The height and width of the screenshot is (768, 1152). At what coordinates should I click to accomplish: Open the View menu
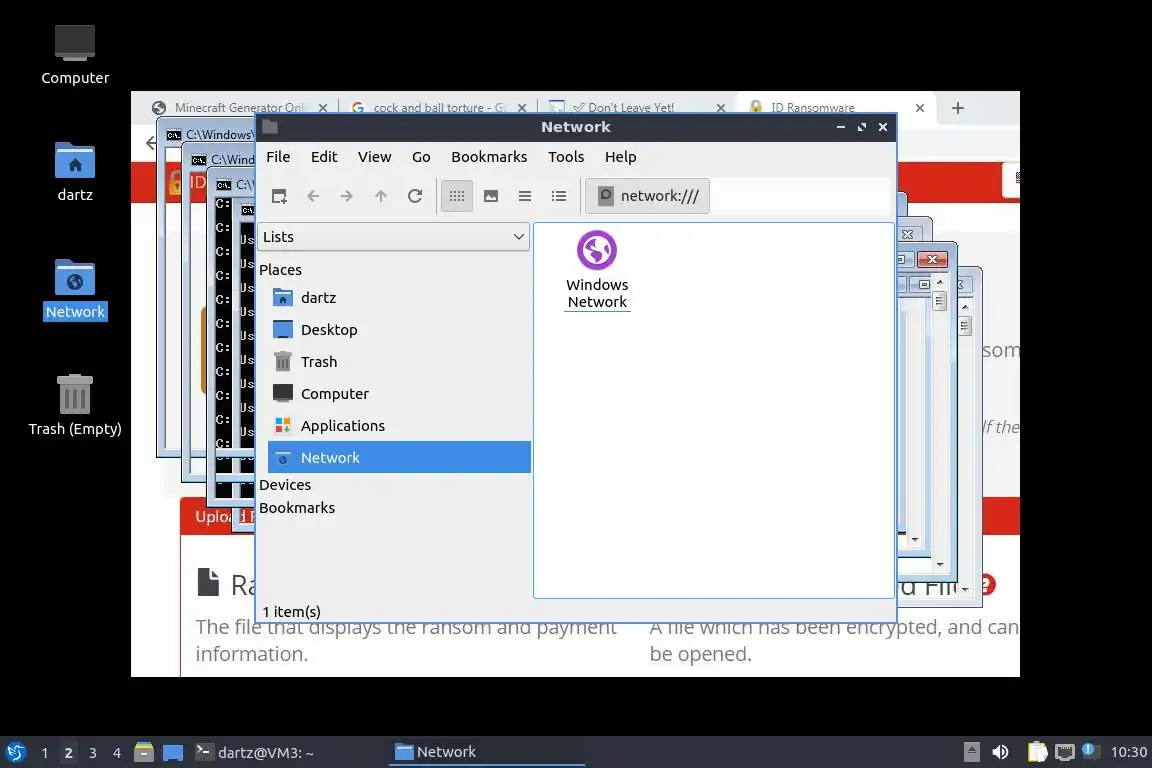(x=375, y=157)
